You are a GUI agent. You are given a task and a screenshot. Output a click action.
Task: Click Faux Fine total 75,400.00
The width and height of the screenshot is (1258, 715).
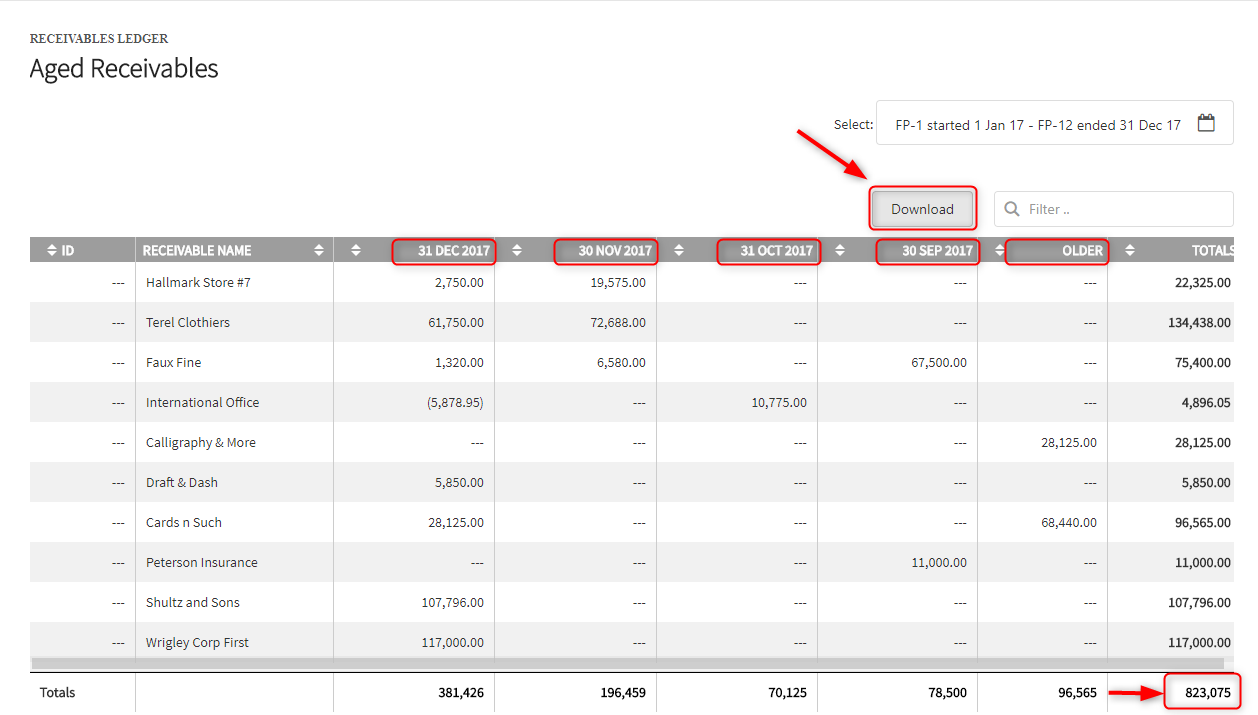tap(1203, 362)
